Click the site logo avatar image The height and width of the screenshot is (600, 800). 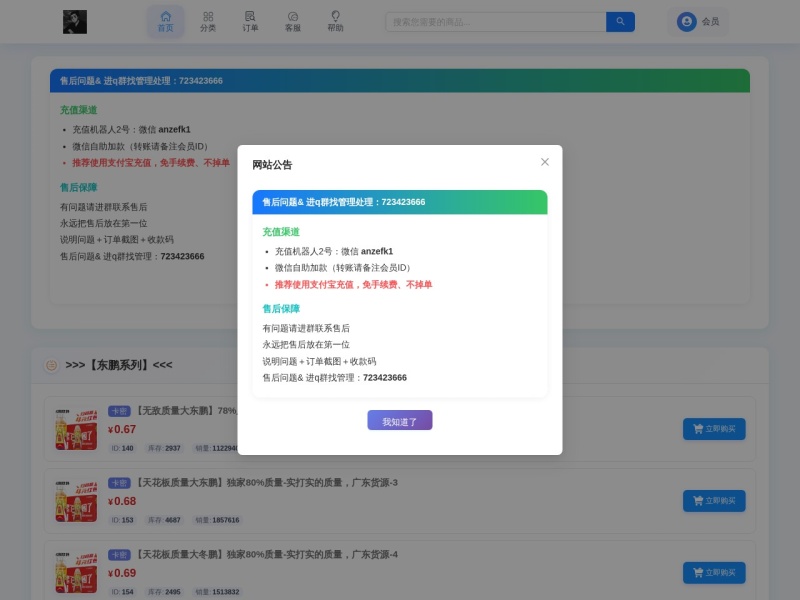tap(75, 22)
